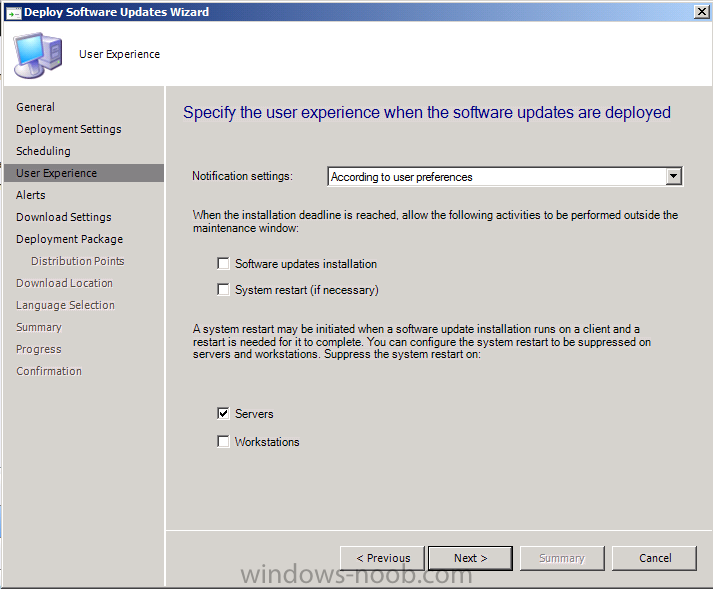The height and width of the screenshot is (589, 713).
Task: Check System restart (if necessary) option
Action: pyautogui.click(x=223, y=290)
